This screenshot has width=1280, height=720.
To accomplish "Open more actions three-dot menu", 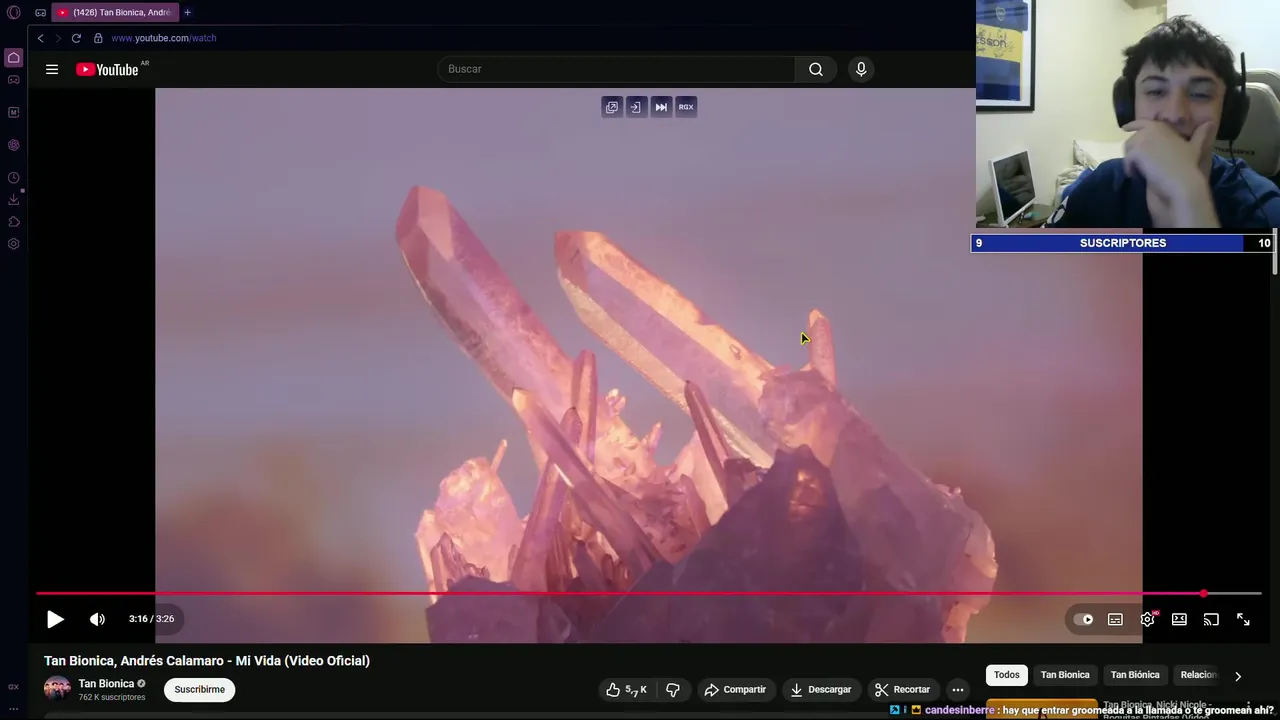I will (x=958, y=689).
